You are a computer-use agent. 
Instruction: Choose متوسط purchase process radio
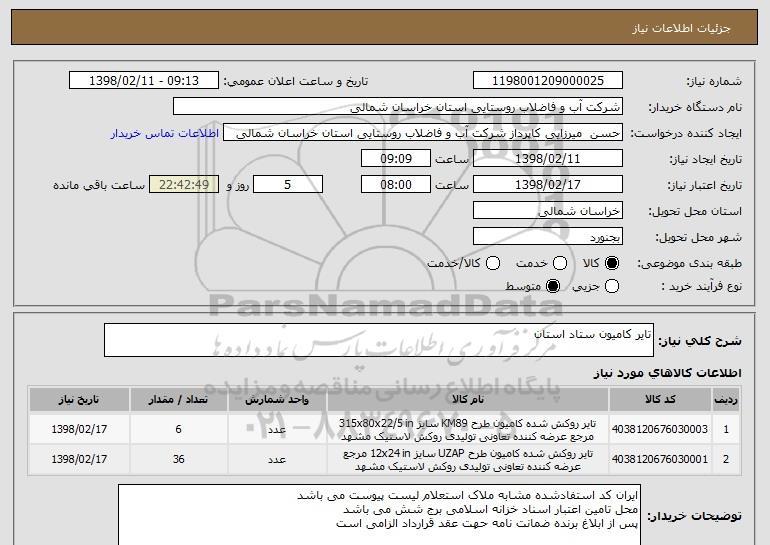(x=552, y=286)
